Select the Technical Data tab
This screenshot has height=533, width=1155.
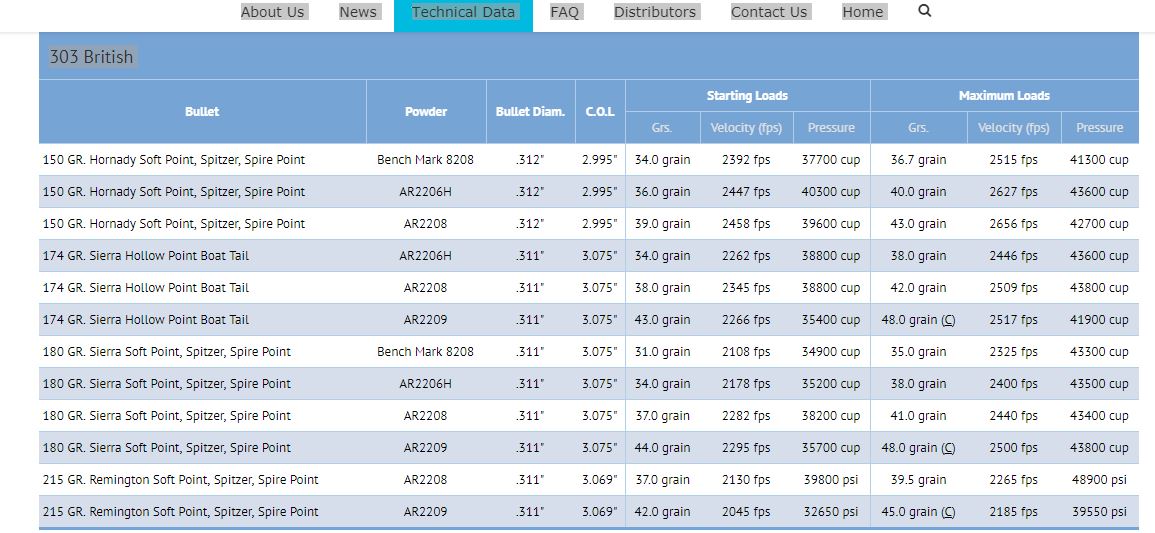463,12
